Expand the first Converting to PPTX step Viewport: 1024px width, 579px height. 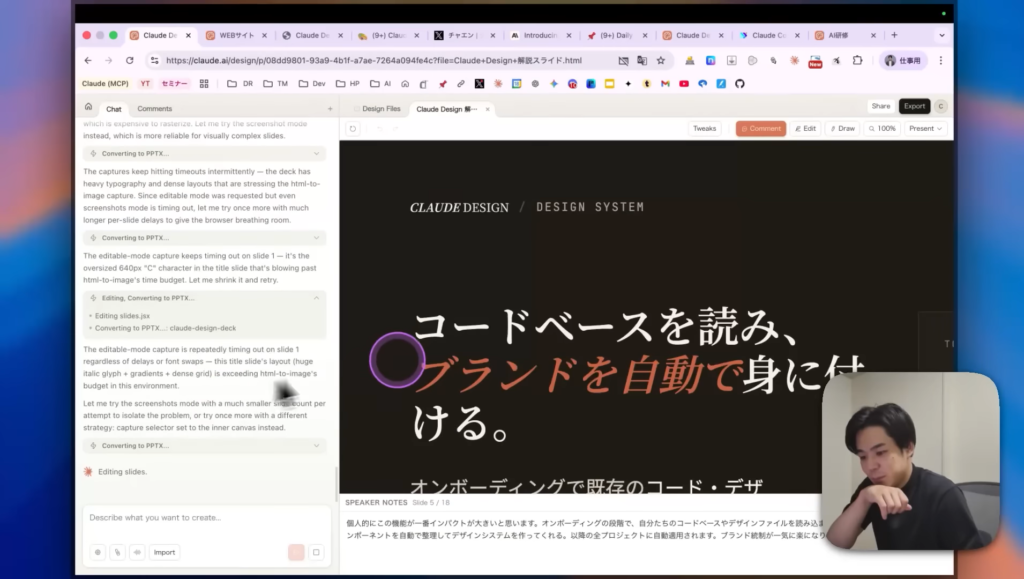tap(205, 154)
